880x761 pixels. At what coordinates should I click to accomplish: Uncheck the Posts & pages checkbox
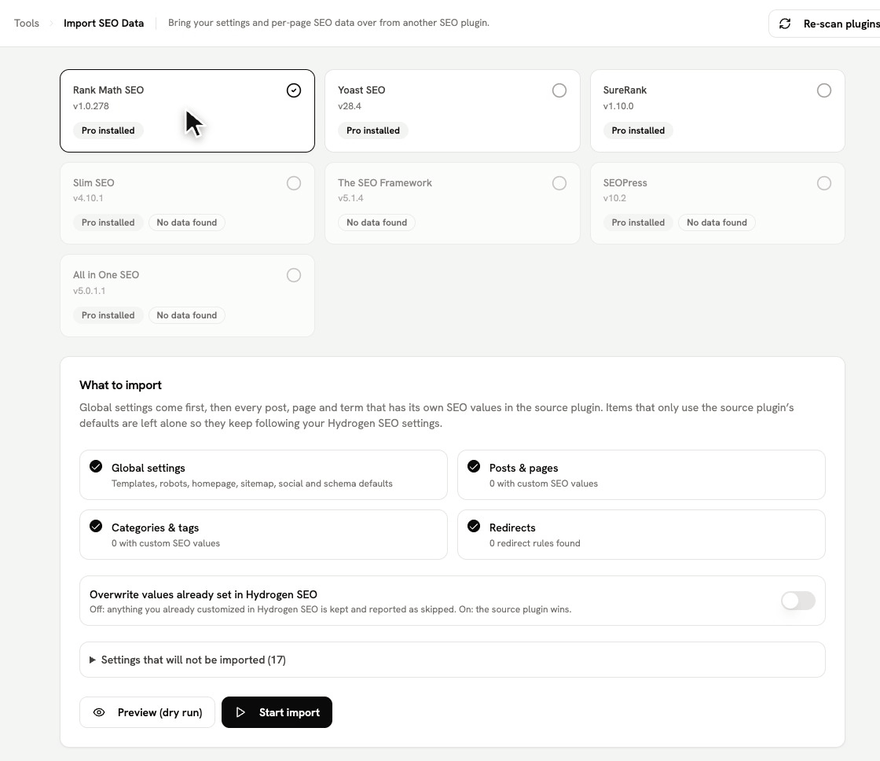click(x=474, y=466)
